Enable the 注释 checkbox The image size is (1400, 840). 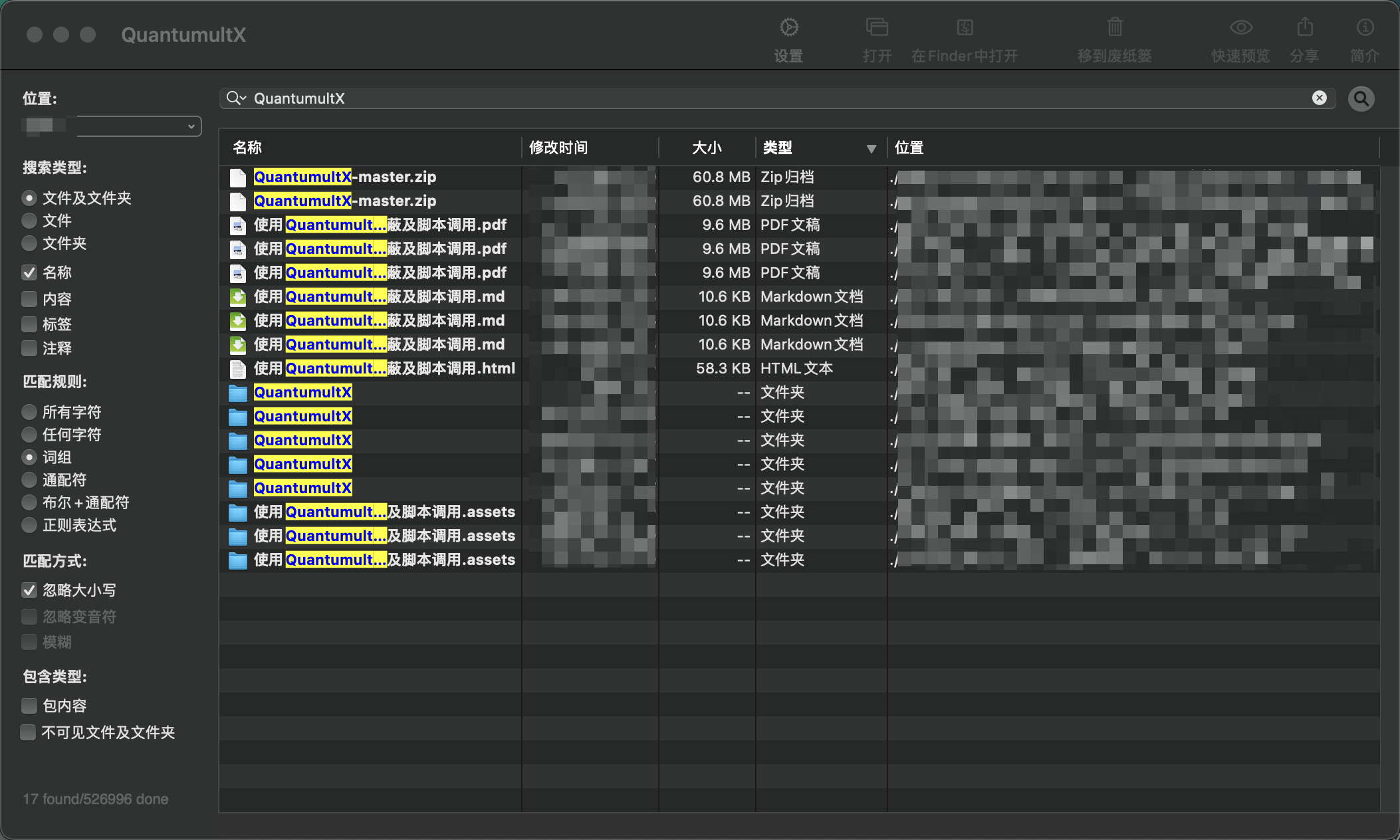click(29, 348)
